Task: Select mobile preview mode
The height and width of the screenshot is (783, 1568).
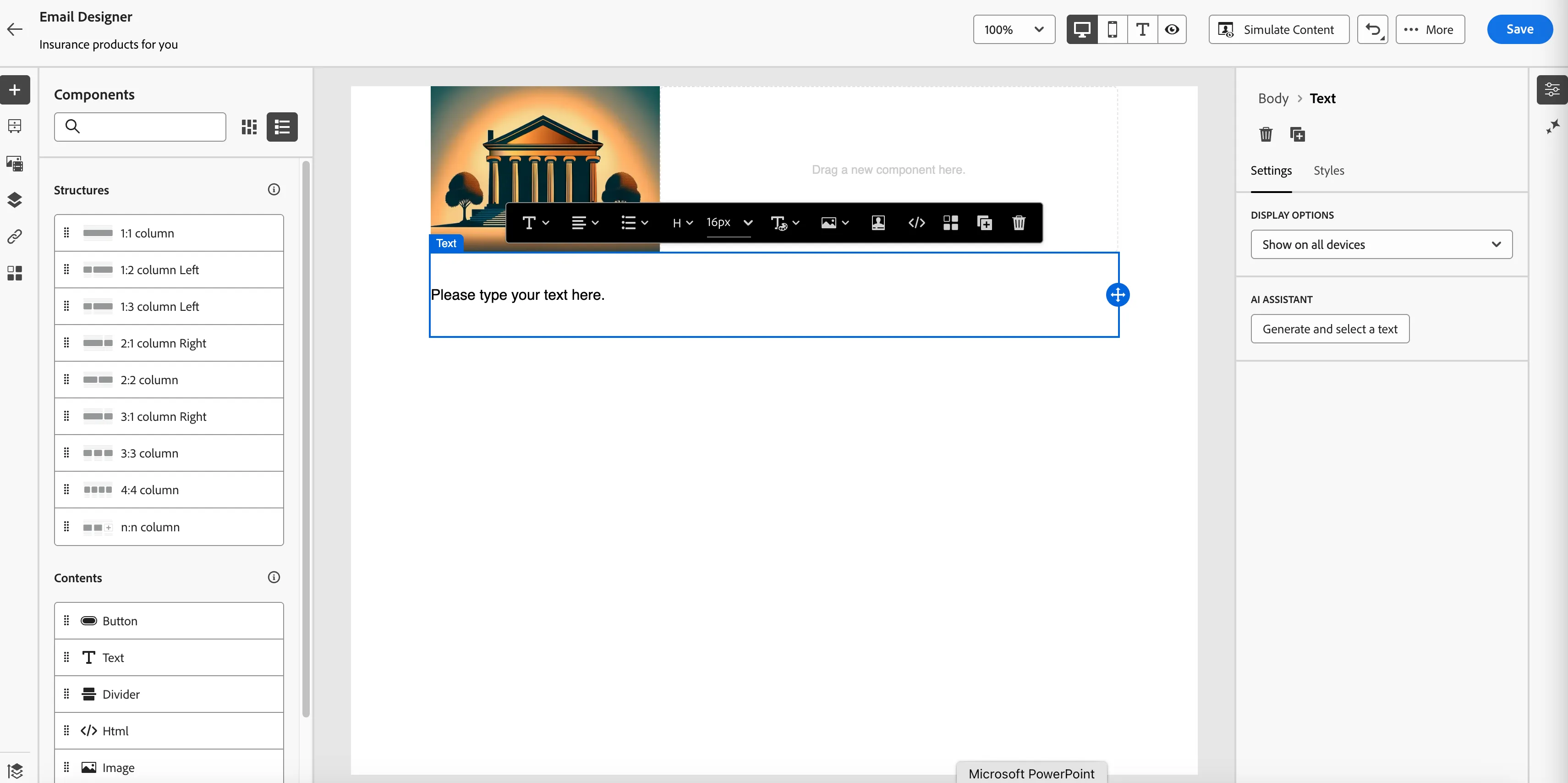Action: coord(1112,29)
